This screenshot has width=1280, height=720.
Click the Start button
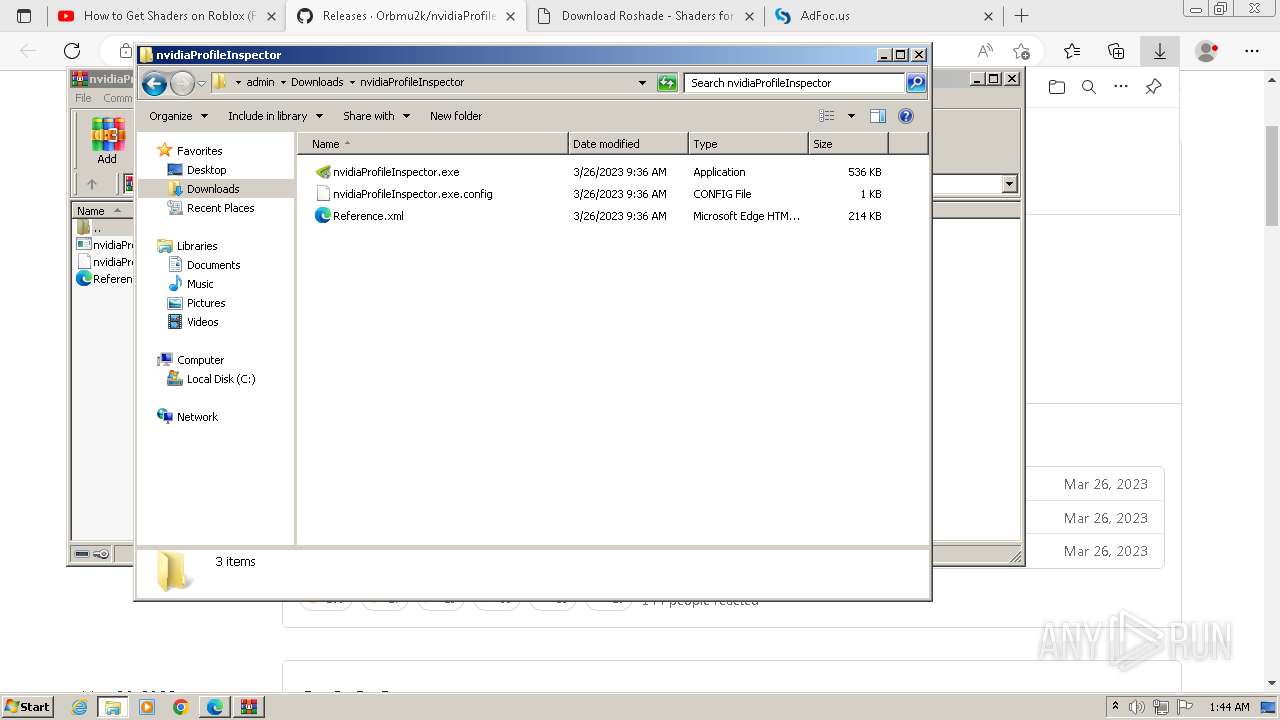[x=27, y=707]
